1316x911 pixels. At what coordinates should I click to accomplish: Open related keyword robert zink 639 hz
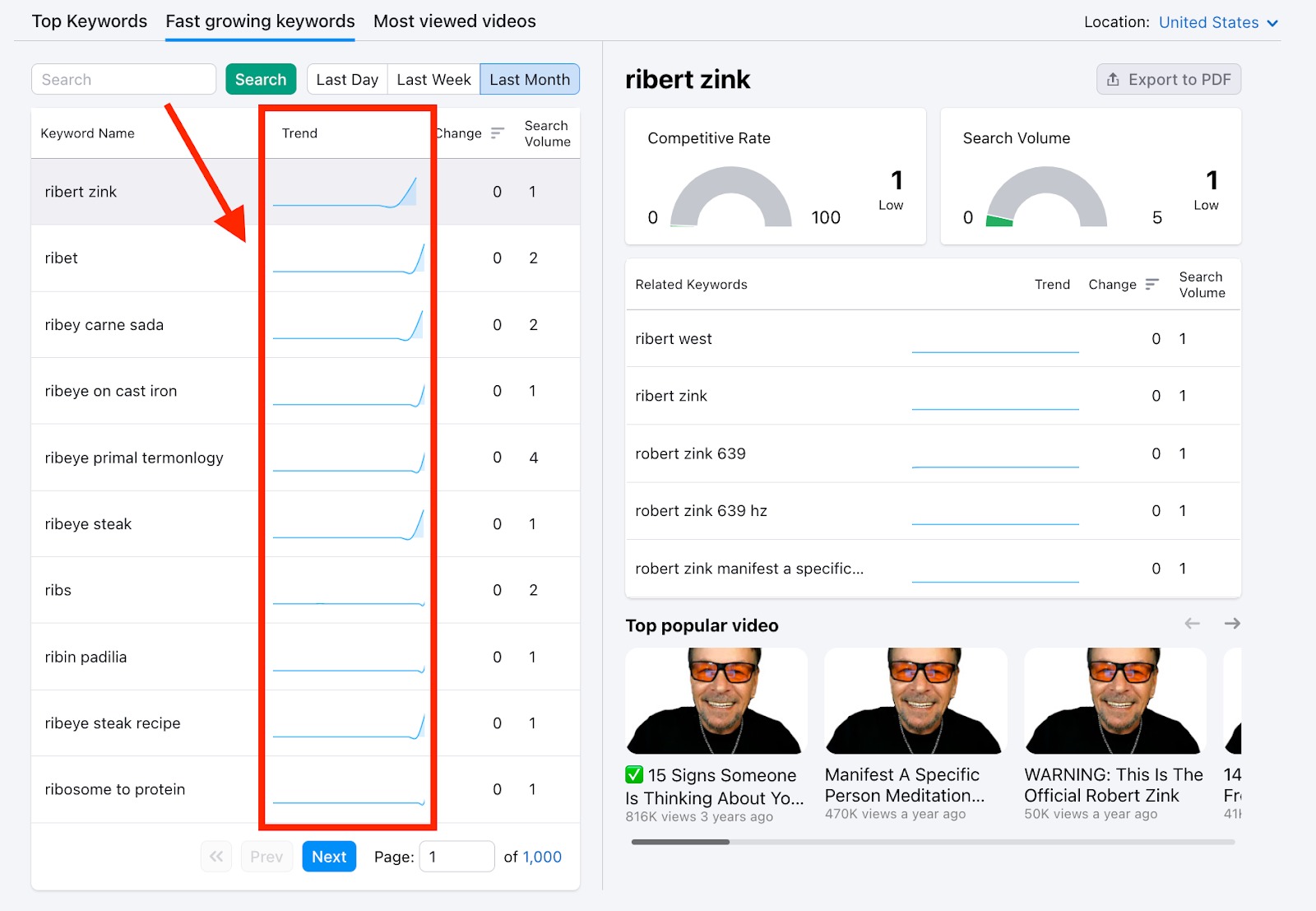click(x=701, y=510)
